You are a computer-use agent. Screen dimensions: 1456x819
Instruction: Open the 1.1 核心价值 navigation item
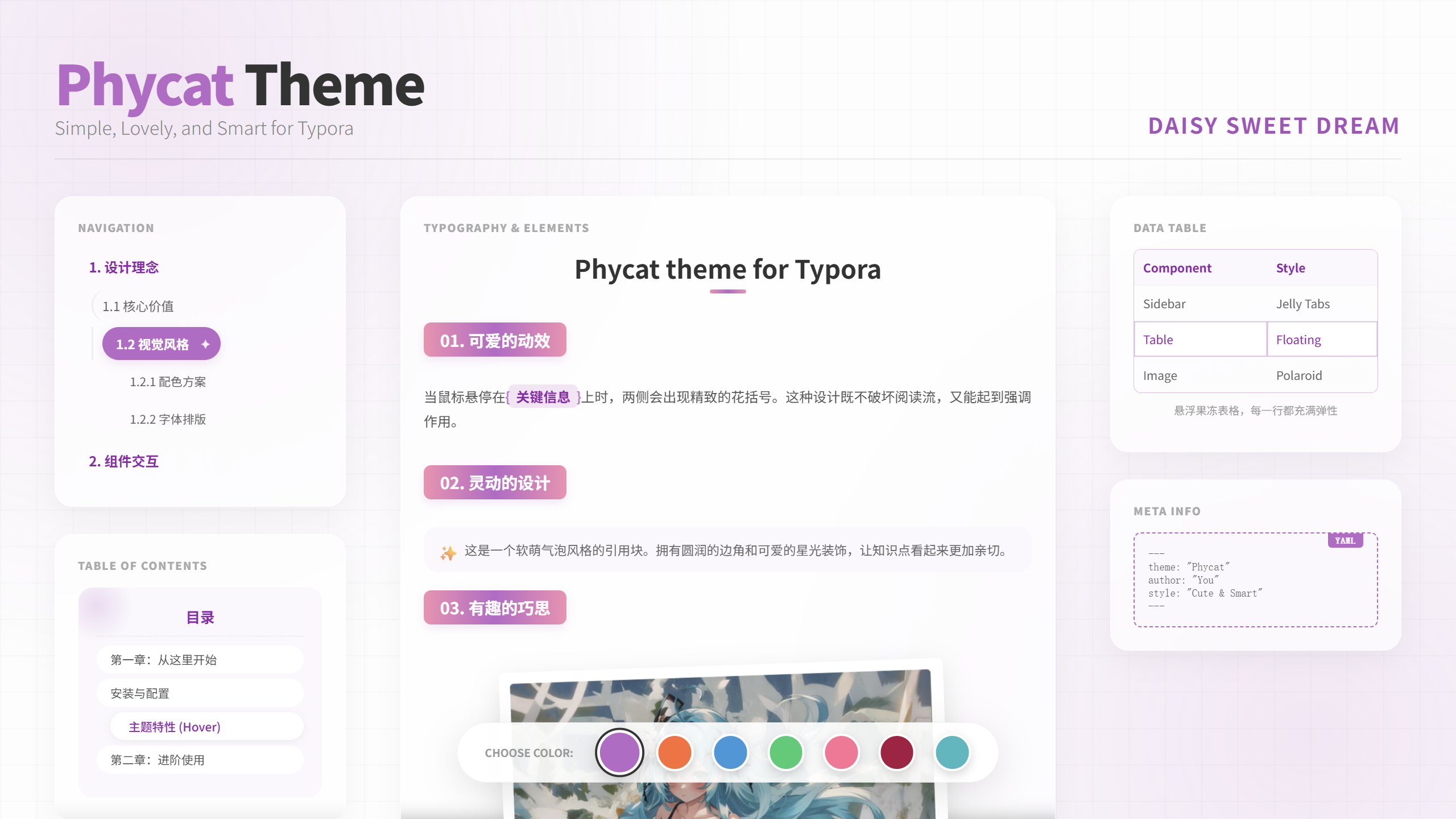[138, 307]
